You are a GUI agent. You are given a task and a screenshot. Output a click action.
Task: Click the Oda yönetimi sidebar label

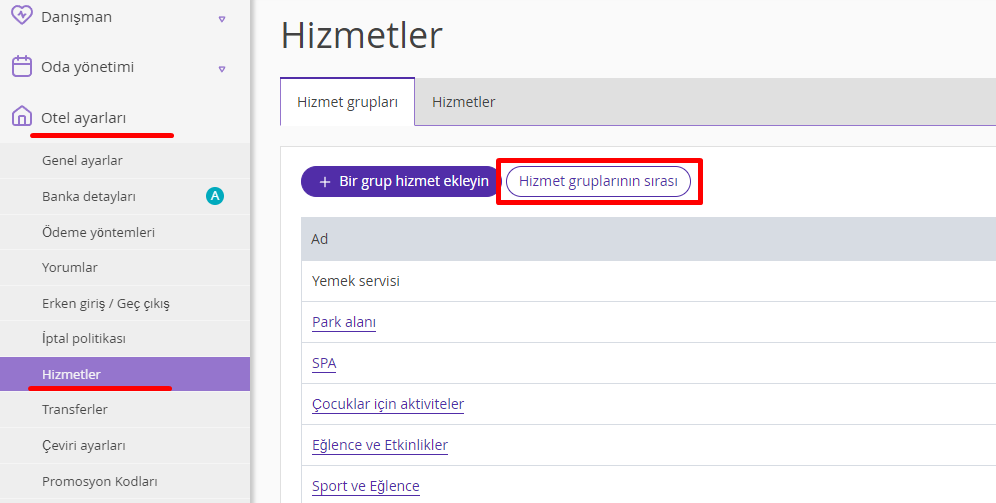88,67
